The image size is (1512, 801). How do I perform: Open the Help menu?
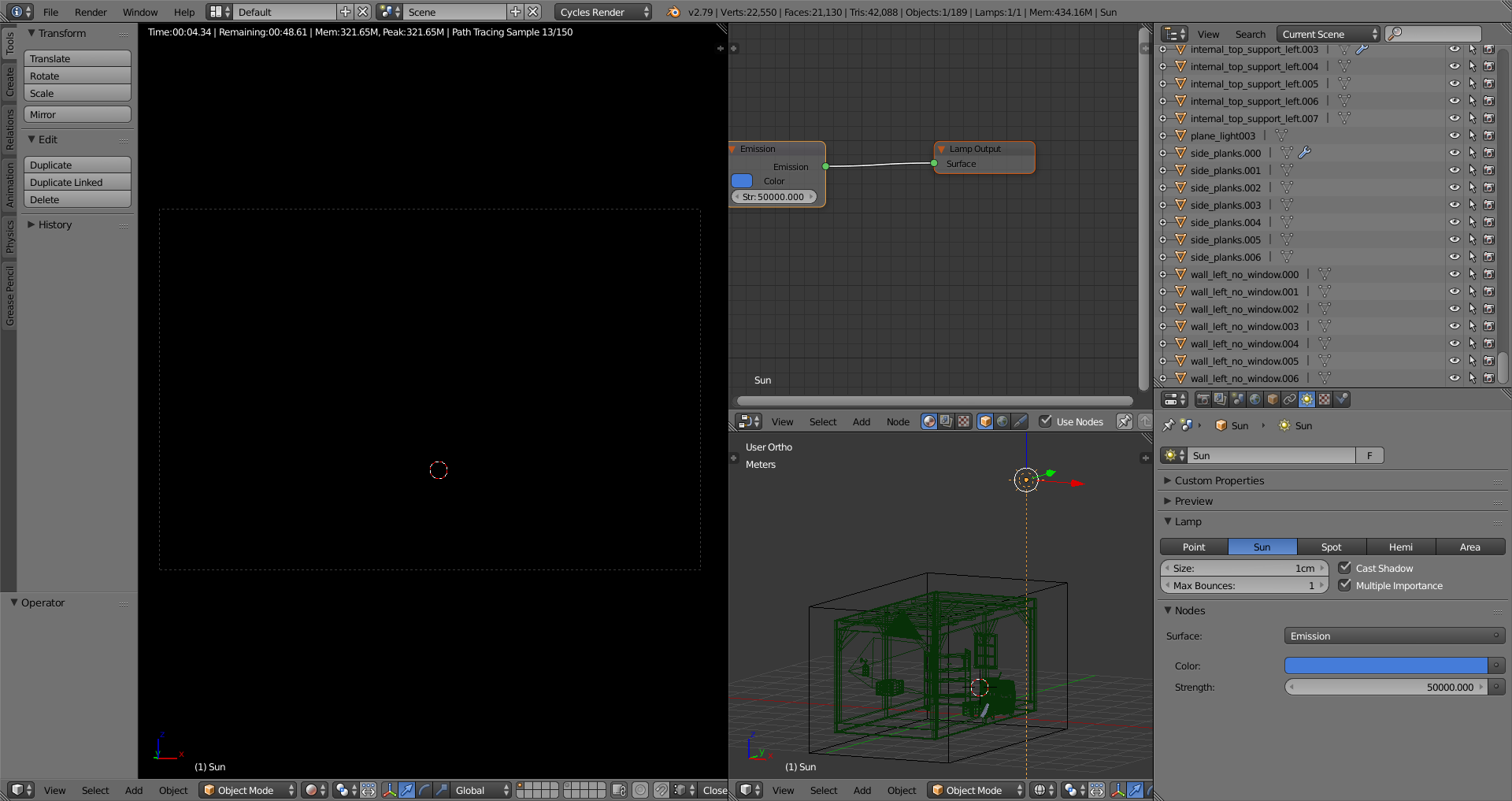[x=184, y=12]
